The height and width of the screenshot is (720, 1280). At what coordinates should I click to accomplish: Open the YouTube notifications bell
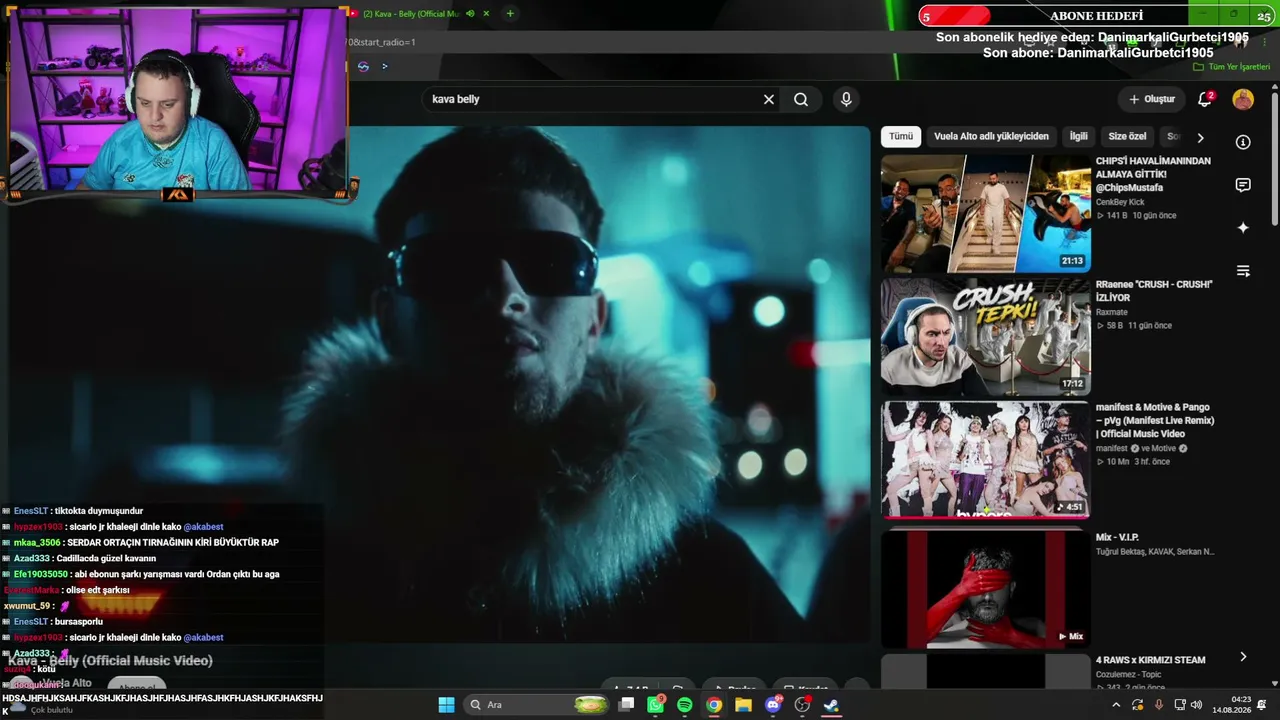point(1206,99)
